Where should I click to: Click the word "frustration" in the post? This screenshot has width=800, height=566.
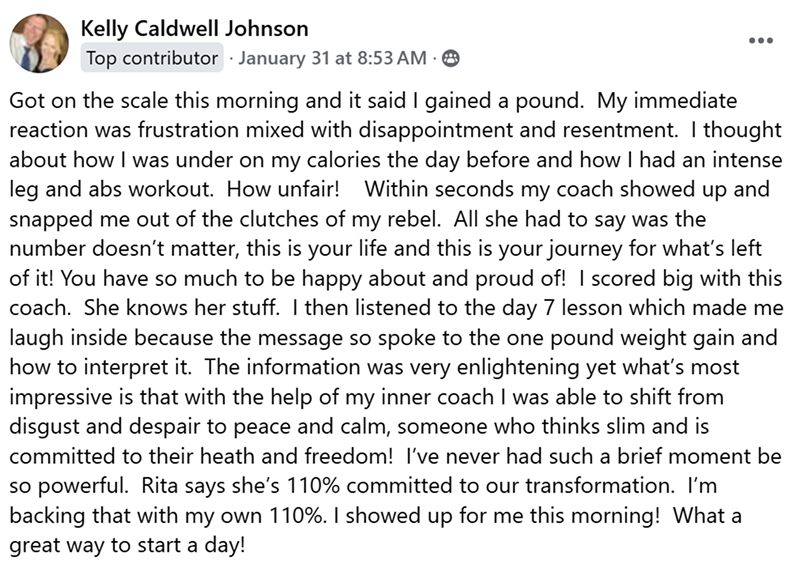click(x=188, y=130)
